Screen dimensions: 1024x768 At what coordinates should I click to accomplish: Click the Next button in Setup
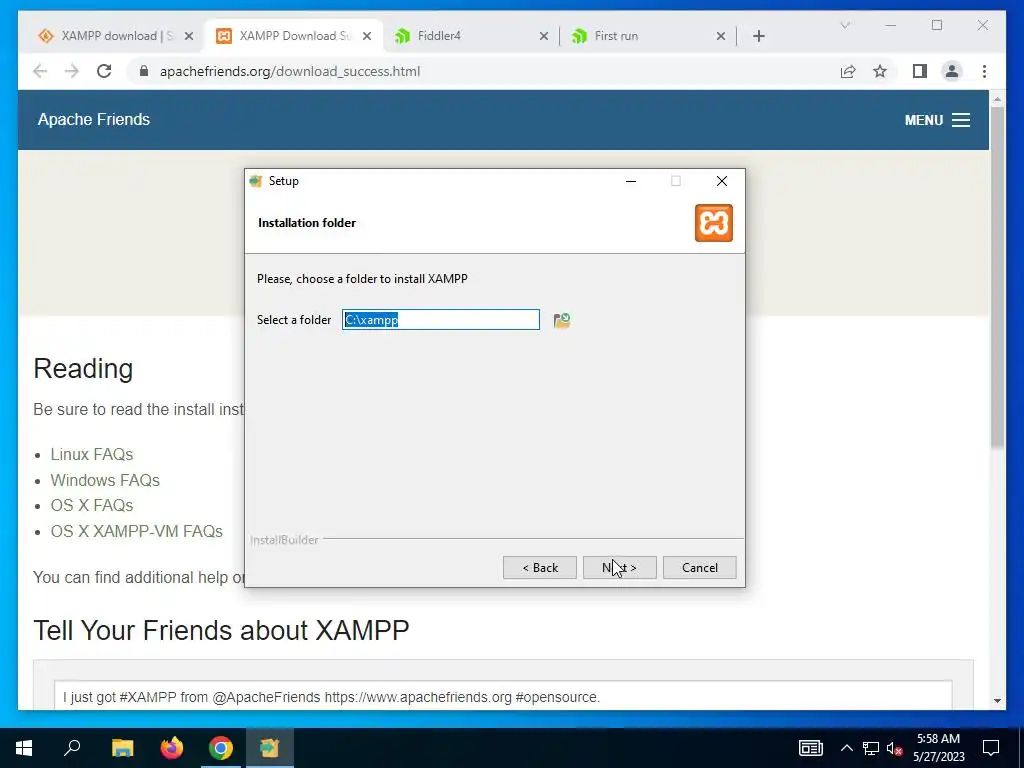click(x=619, y=568)
